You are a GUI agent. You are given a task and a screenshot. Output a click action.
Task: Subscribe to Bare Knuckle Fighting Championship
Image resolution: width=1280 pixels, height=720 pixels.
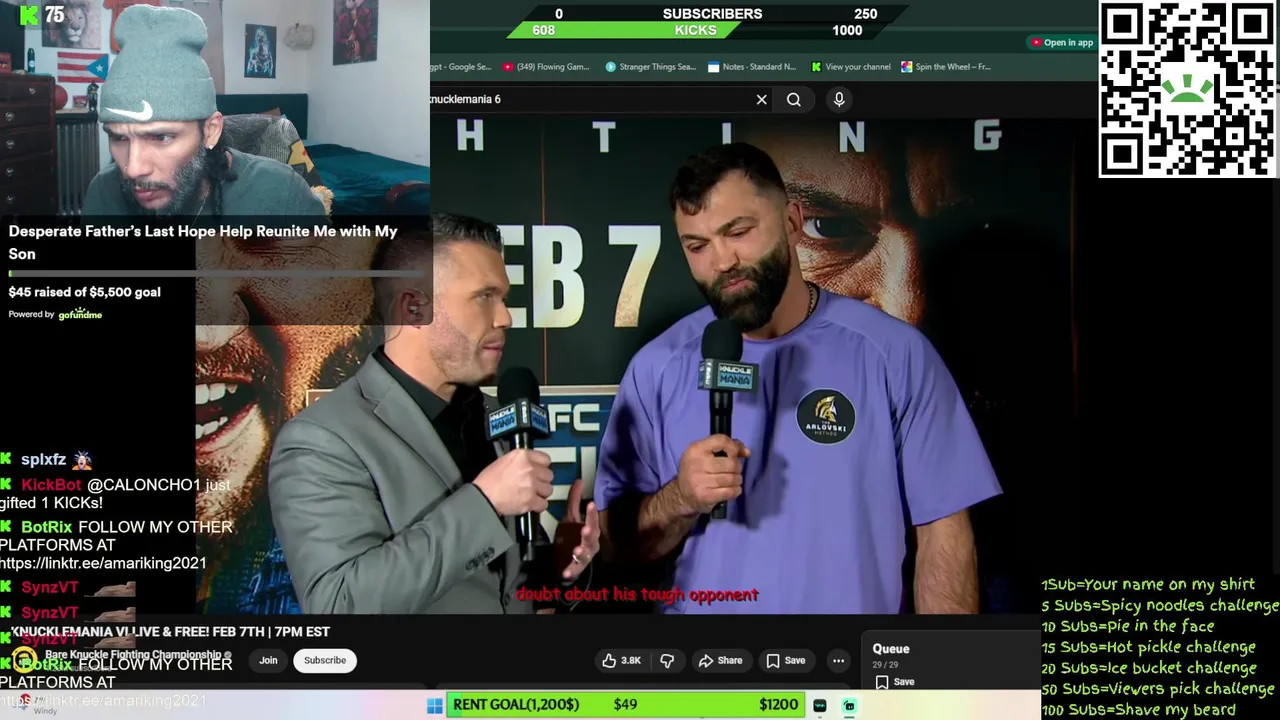(x=325, y=660)
